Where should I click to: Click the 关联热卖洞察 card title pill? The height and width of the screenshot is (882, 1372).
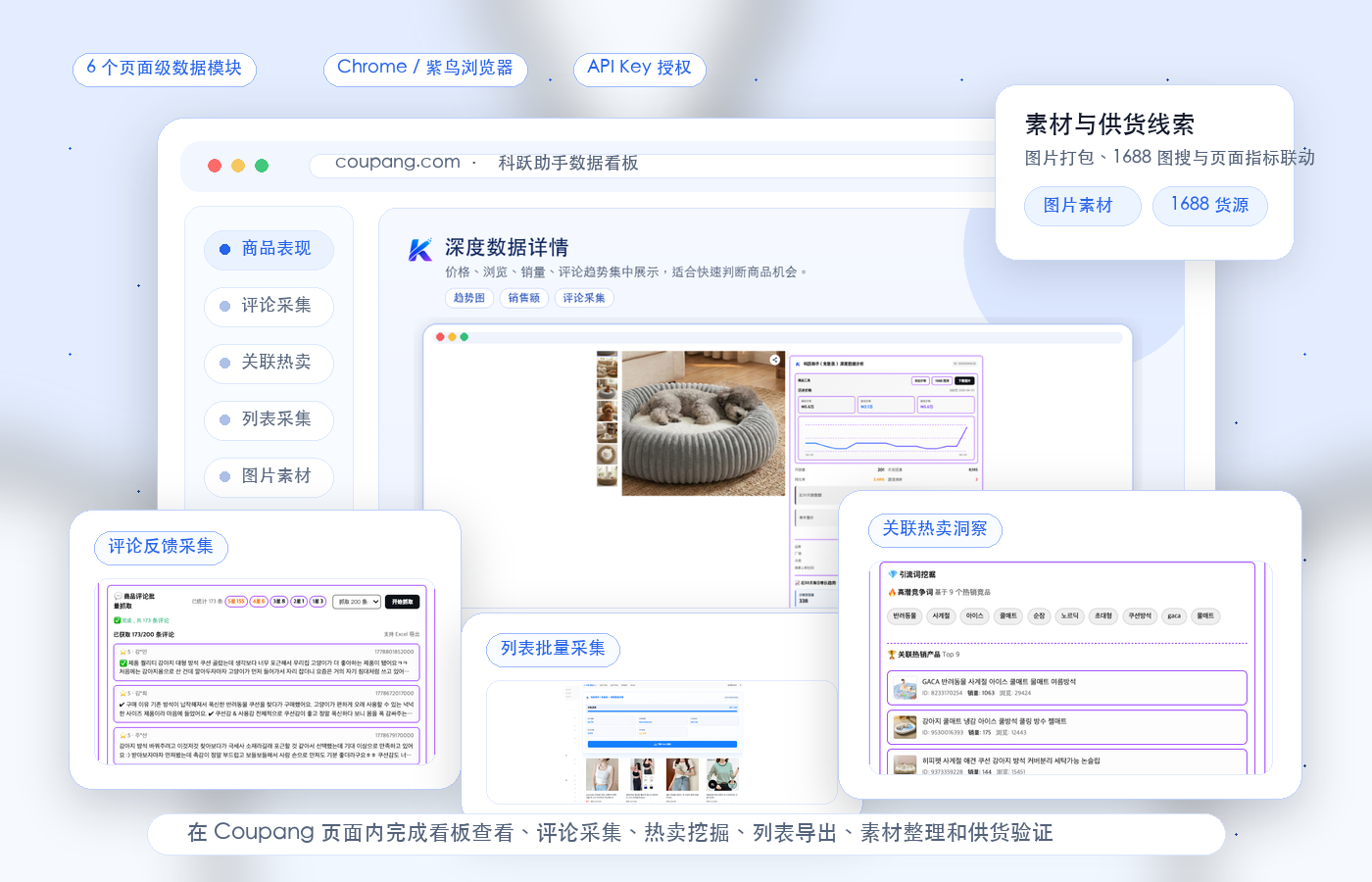935,530
